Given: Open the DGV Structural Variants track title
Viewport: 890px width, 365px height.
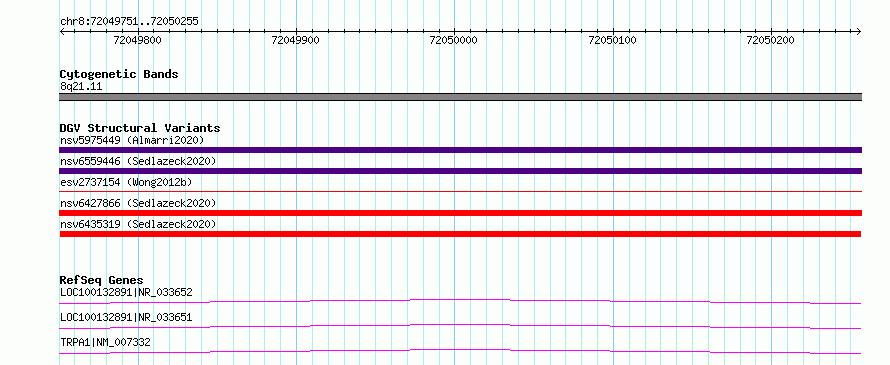Looking at the screenshot, I should (140, 128).
